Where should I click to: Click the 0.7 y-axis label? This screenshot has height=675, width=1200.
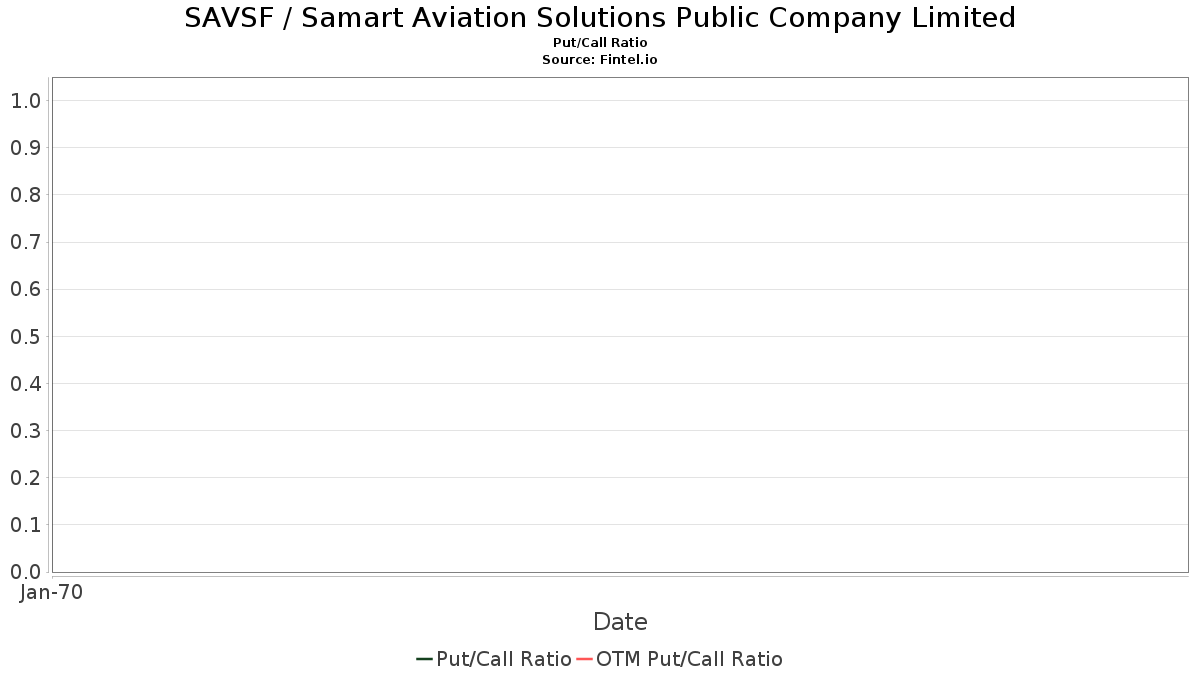point(25,242)
